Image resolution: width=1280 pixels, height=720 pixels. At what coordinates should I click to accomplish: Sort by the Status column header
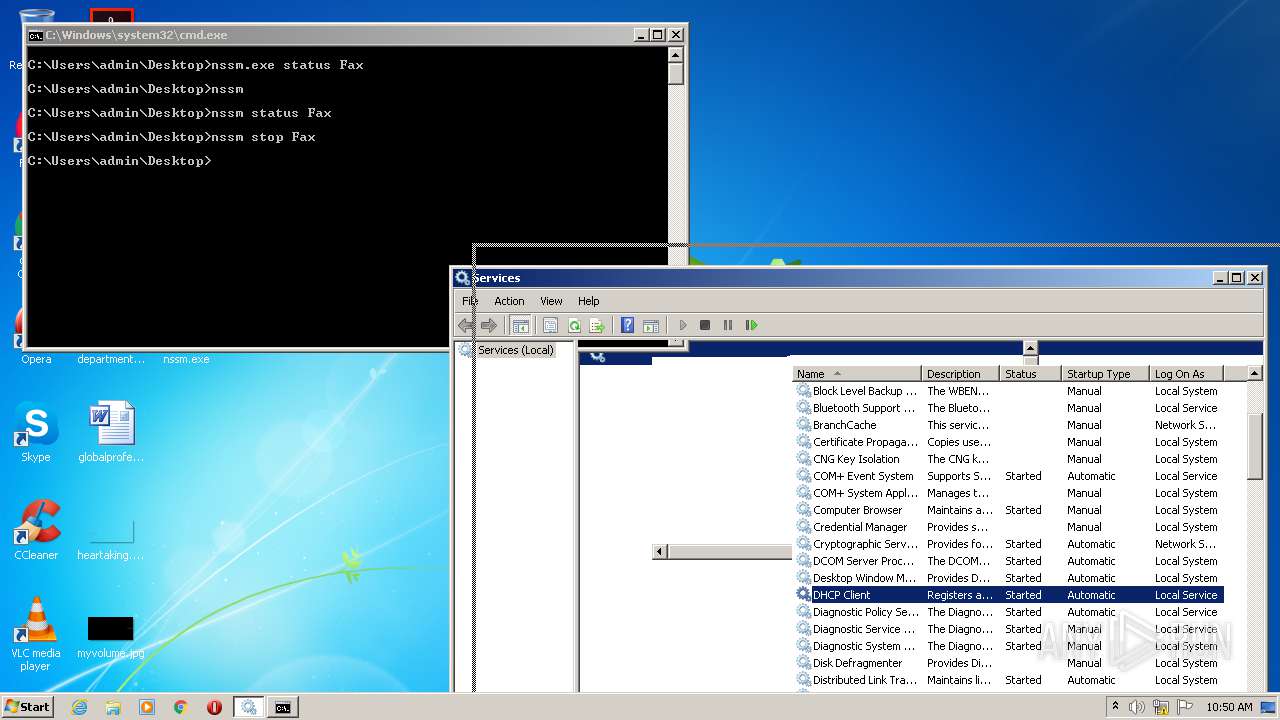point(1031,374)
